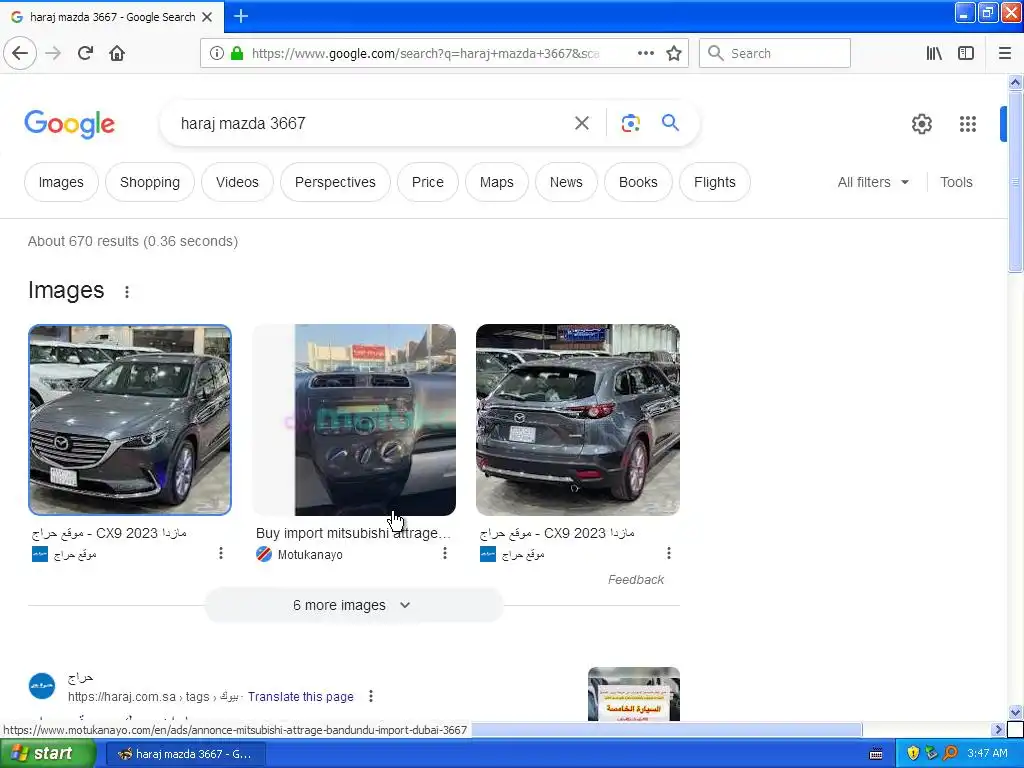Screen dimensions: 1024x768
Task: Reload the current page
Action: (x=86, y=53)
